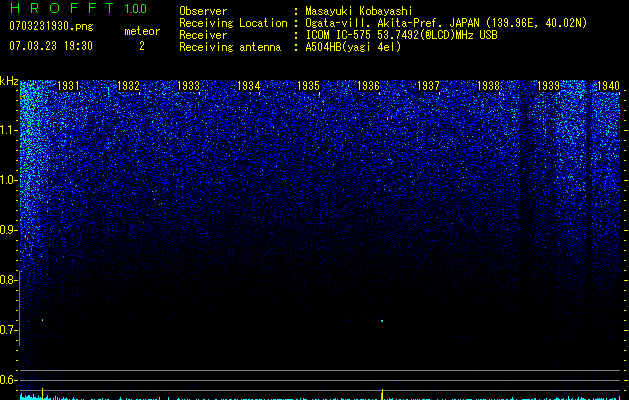Click the 'Receiving antenna' field label
629x400 pixels.
(230, 47)
